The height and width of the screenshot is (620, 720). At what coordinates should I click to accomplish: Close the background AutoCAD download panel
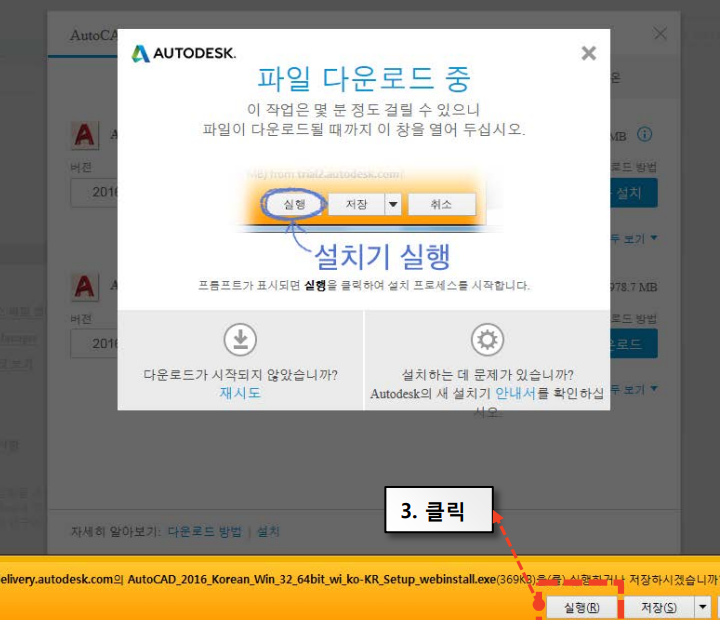[660, 33]
